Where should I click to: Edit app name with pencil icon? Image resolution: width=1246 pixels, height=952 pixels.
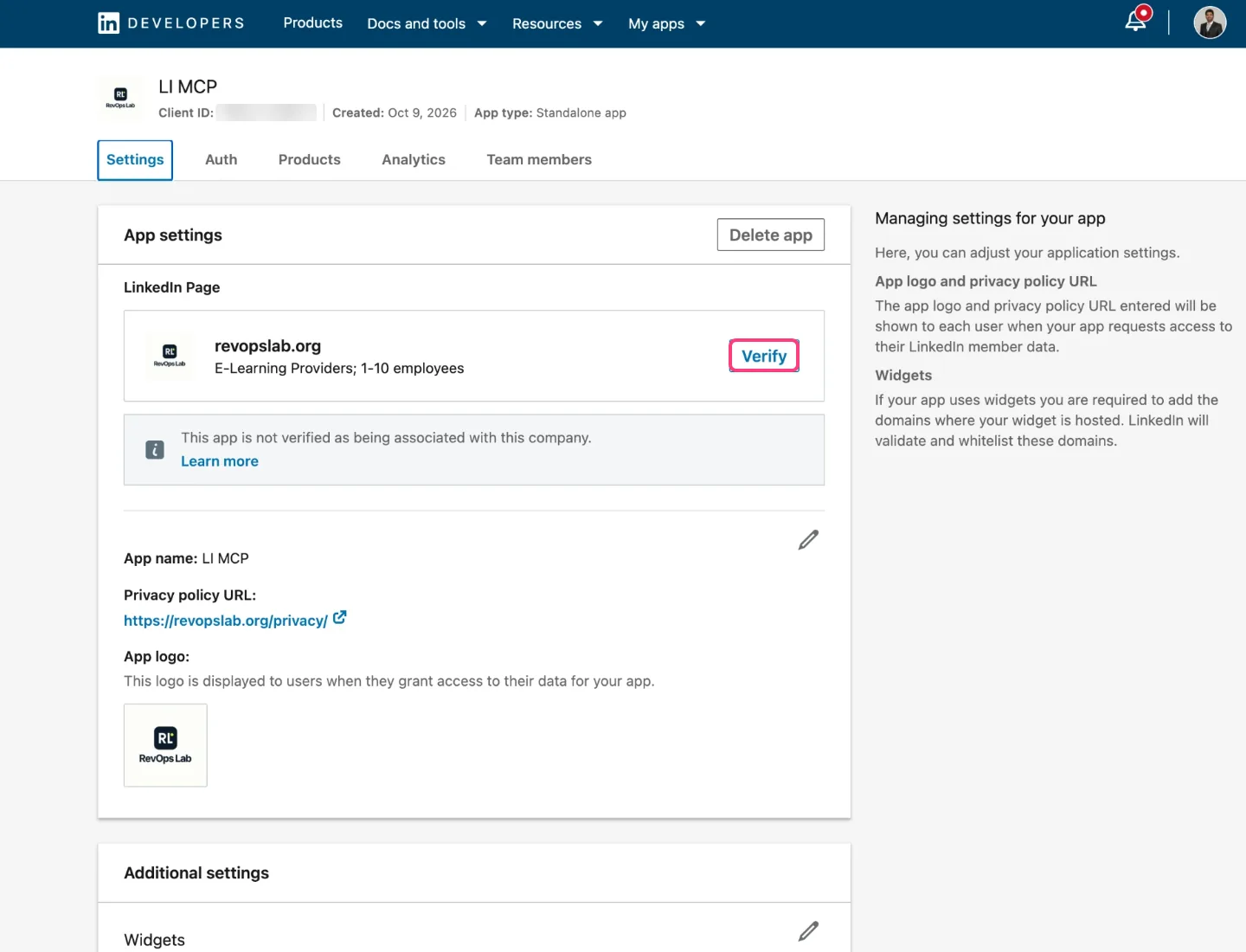coord(808,540)
